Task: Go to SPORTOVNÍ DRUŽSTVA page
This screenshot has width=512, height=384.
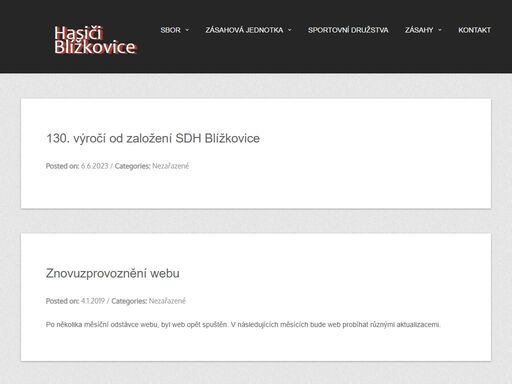Action: click(x=348, y=30)
